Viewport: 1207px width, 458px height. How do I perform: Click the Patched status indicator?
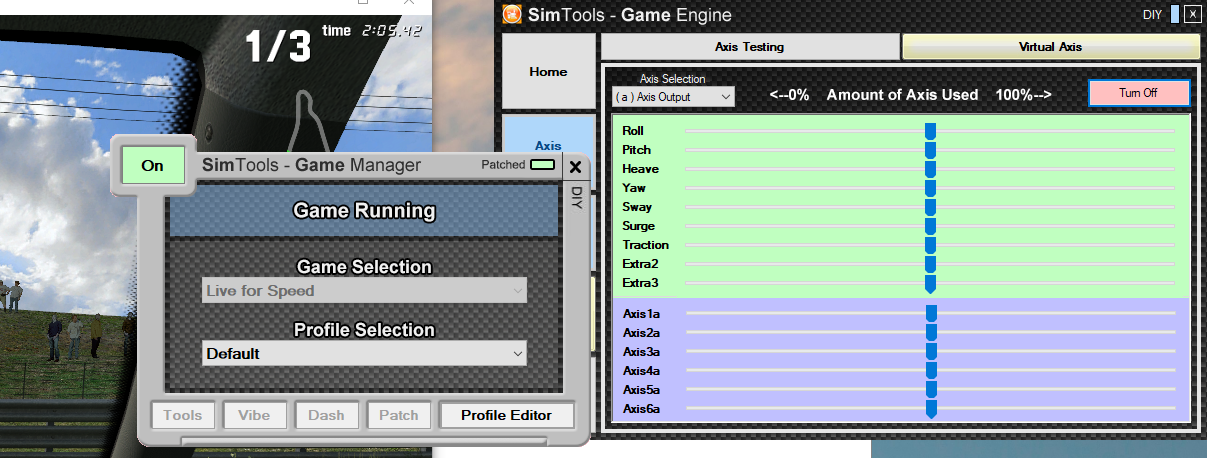click(543, 165)
